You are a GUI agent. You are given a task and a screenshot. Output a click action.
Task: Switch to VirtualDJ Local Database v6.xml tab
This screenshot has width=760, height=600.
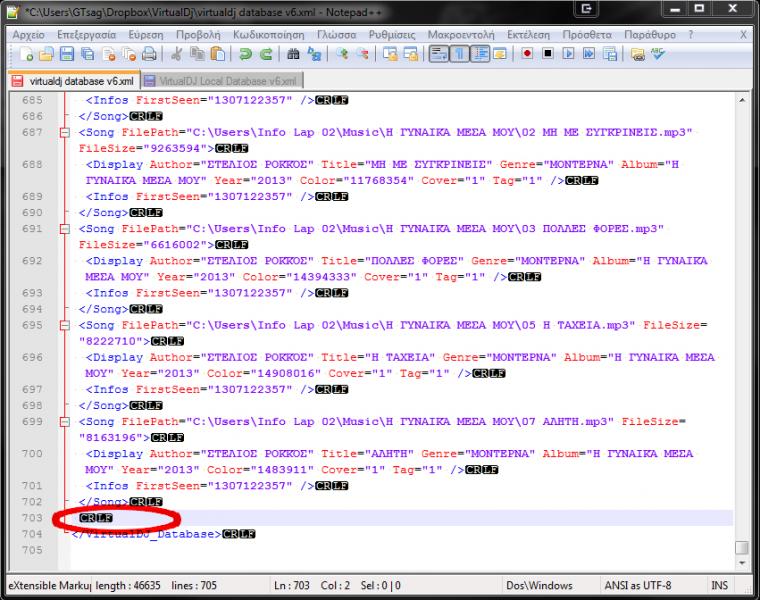pos(222,81)
